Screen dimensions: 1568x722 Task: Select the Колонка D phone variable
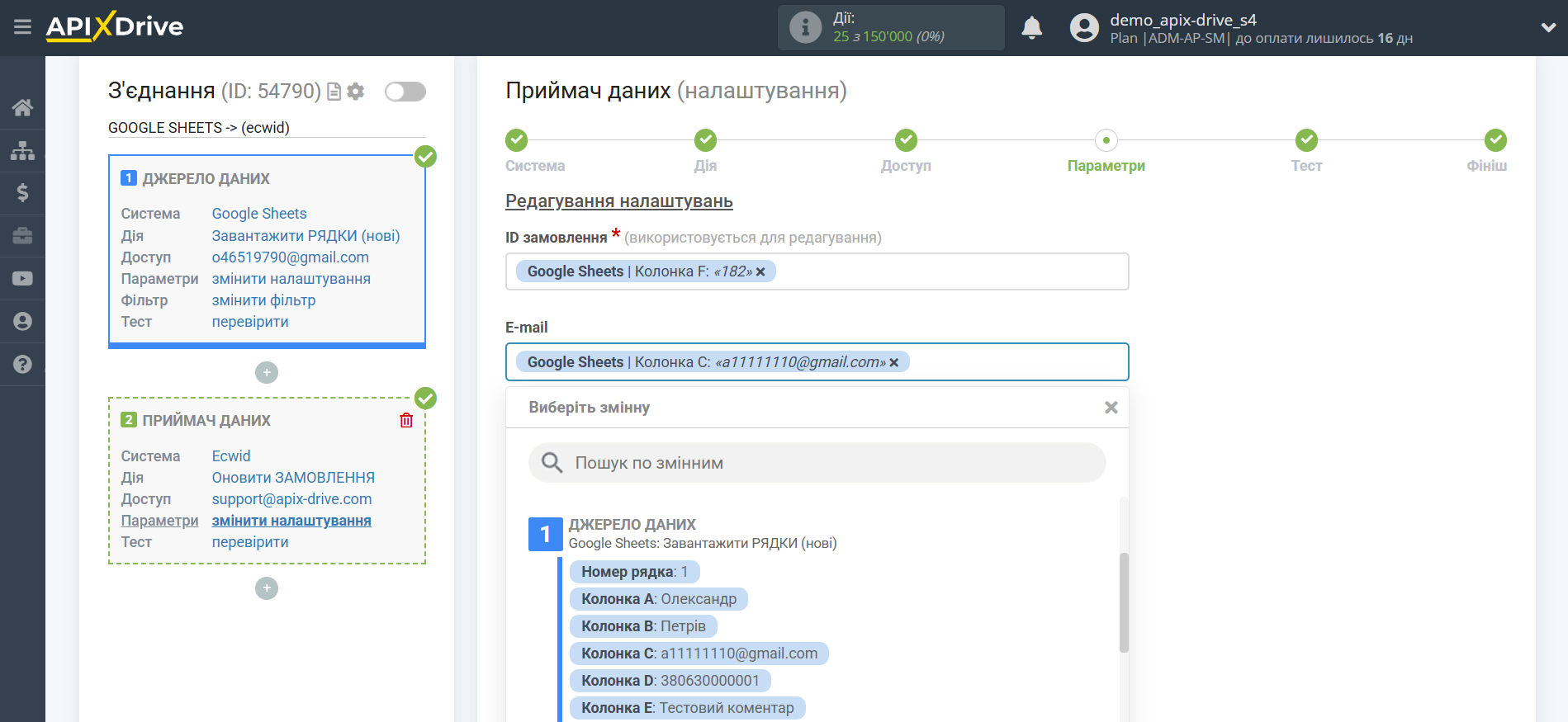[670, 681]
